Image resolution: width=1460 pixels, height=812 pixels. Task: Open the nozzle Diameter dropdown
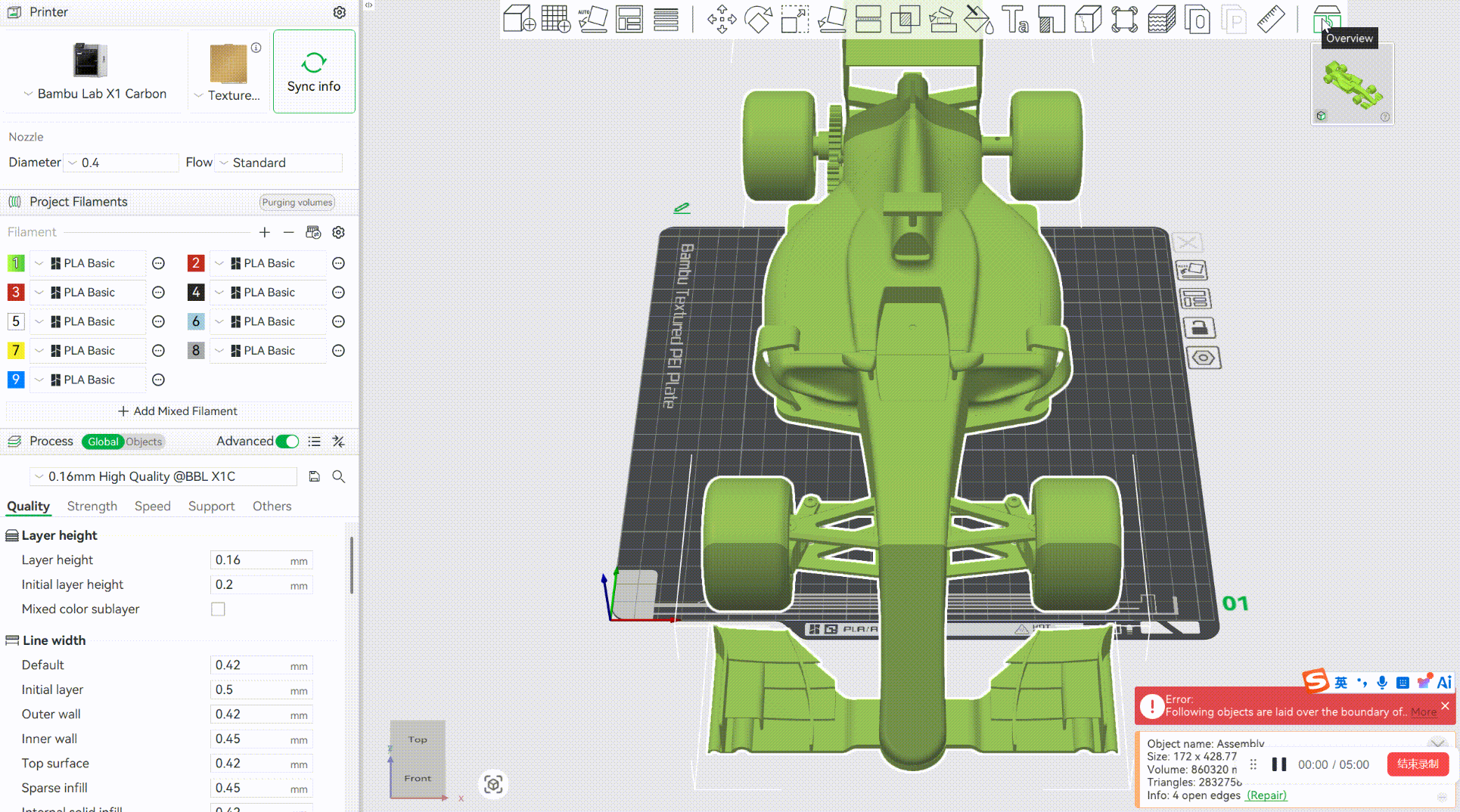[x=122, y=163]
